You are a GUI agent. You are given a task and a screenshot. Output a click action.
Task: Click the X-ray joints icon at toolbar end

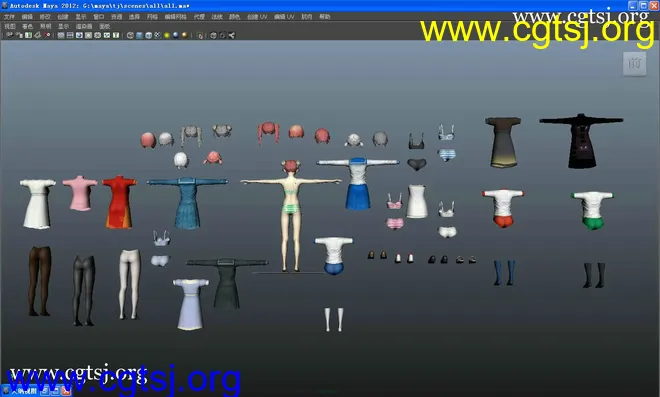coord(232,35)
